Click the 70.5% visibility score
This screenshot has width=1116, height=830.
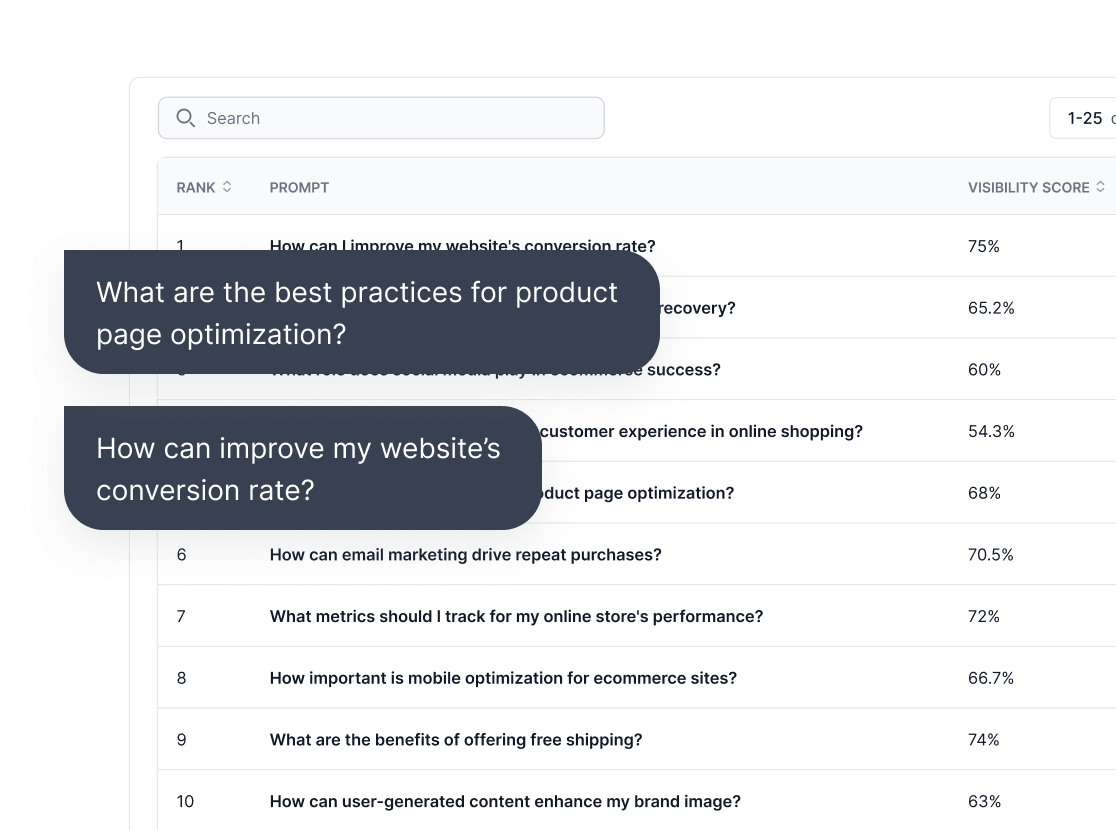[991, 555]
